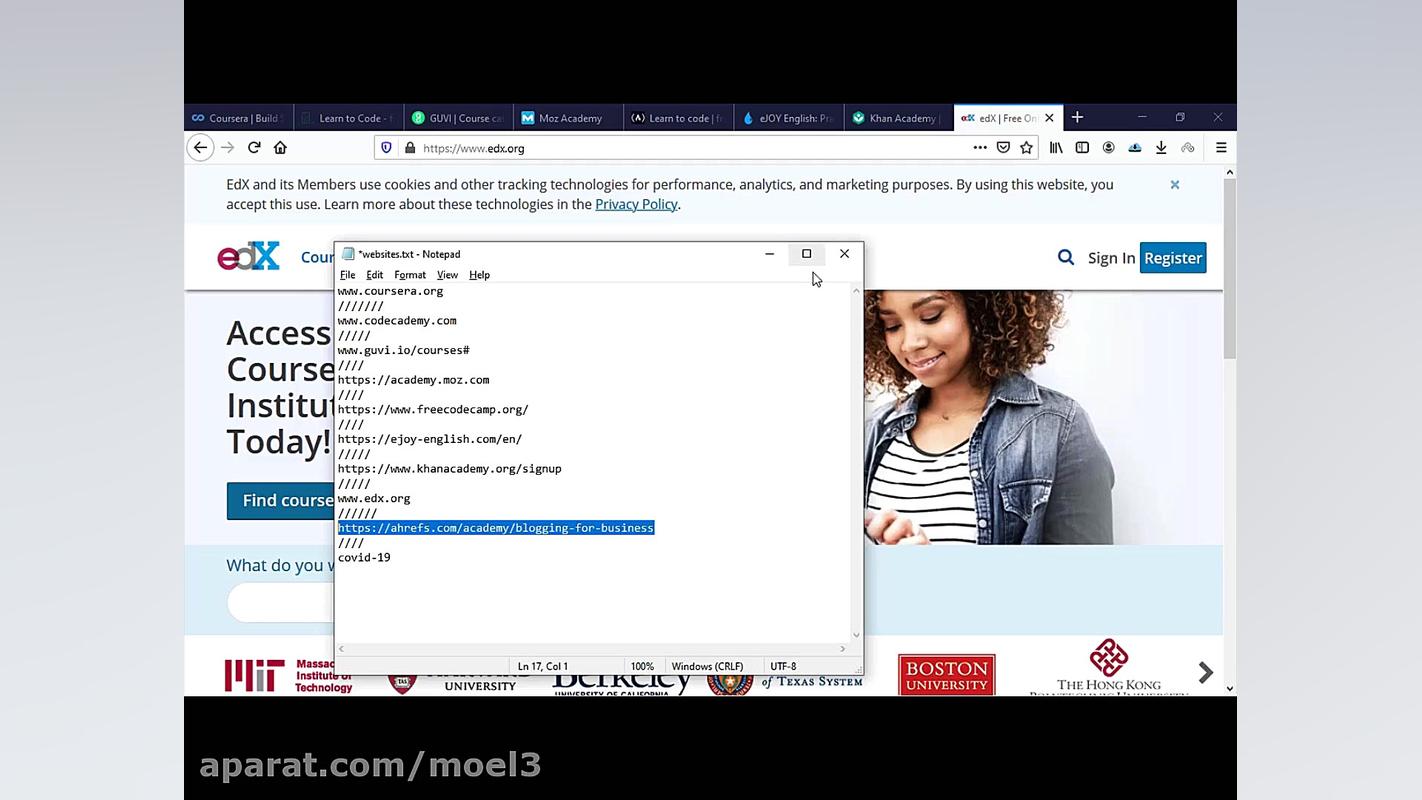Switch to the Khan Academy tab
1422x800 pixels.
click(898, 118)
